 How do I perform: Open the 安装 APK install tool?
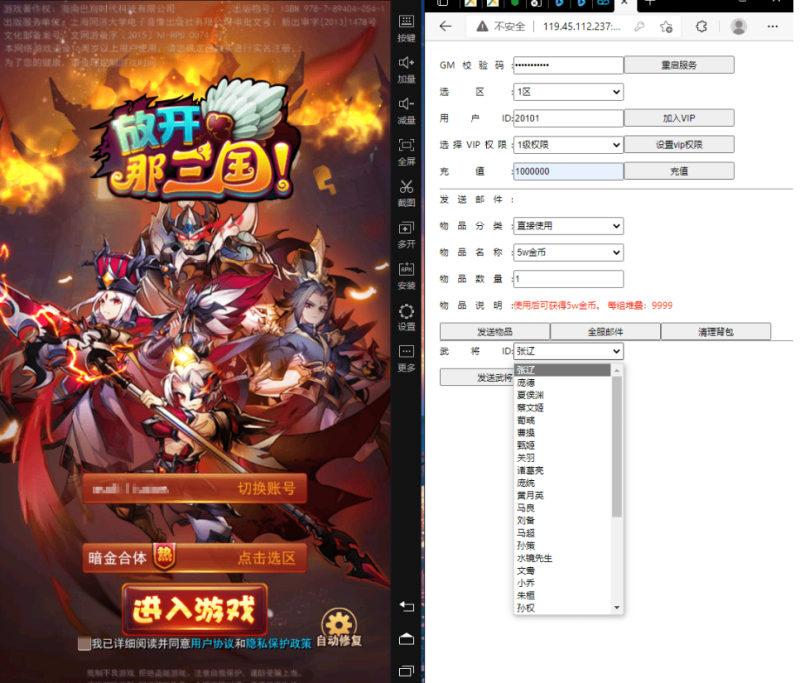point(406,276)
